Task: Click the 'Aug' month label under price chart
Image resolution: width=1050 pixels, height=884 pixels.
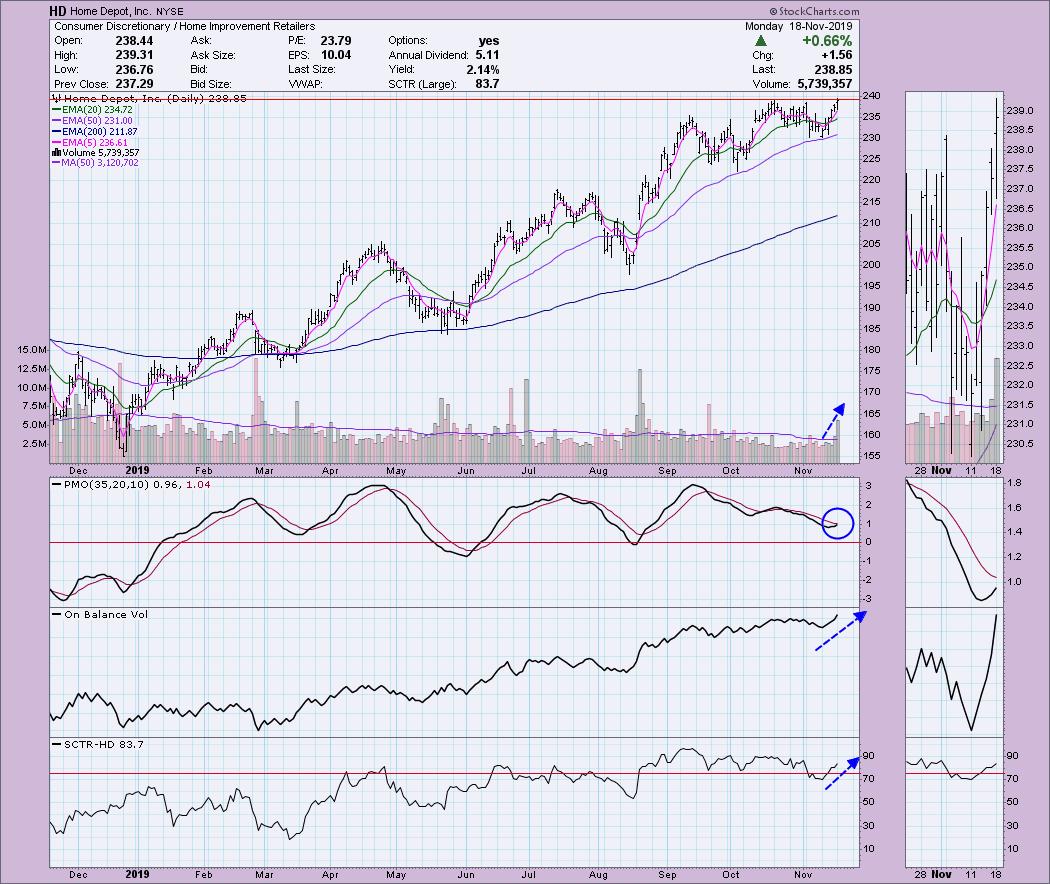Action: 598,471
